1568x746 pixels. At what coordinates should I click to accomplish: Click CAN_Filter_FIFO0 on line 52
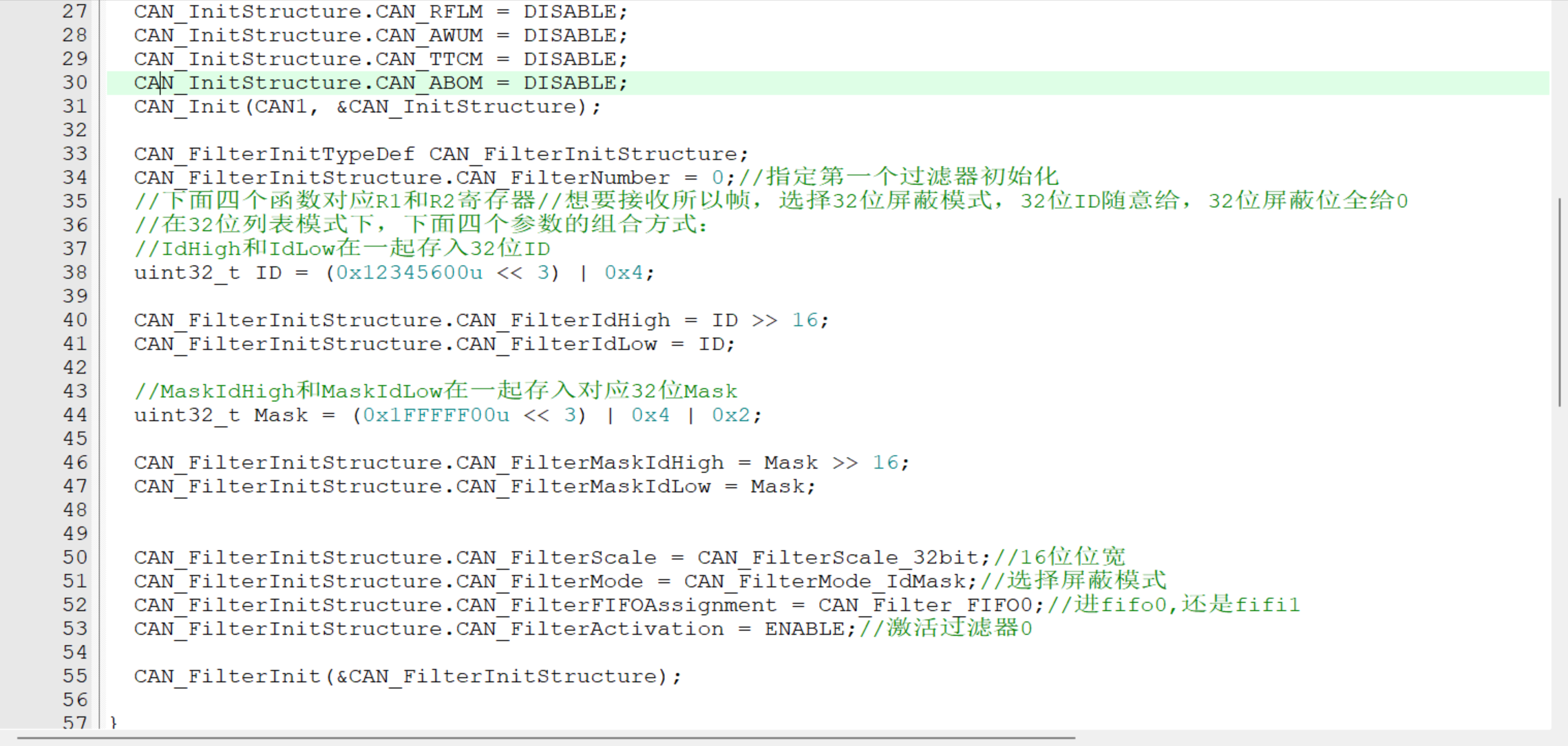(925, 605)
